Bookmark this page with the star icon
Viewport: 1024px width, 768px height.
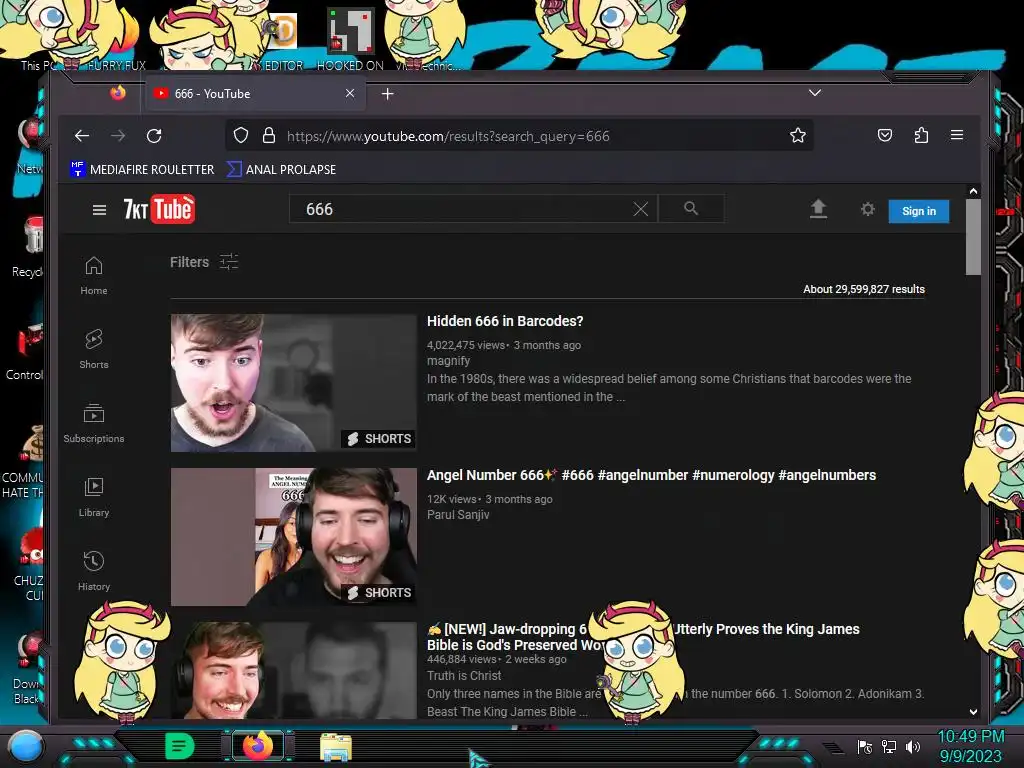click(797, 135)
